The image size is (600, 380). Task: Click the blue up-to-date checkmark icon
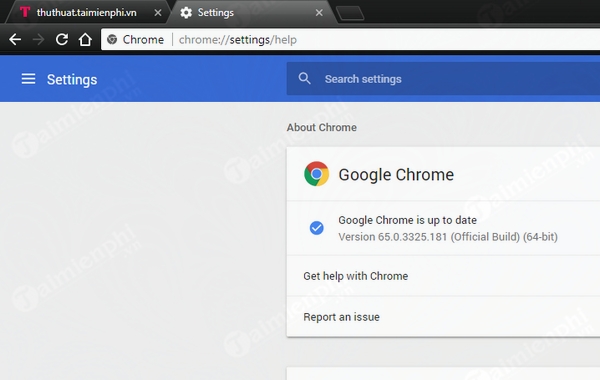pos(316,228)
